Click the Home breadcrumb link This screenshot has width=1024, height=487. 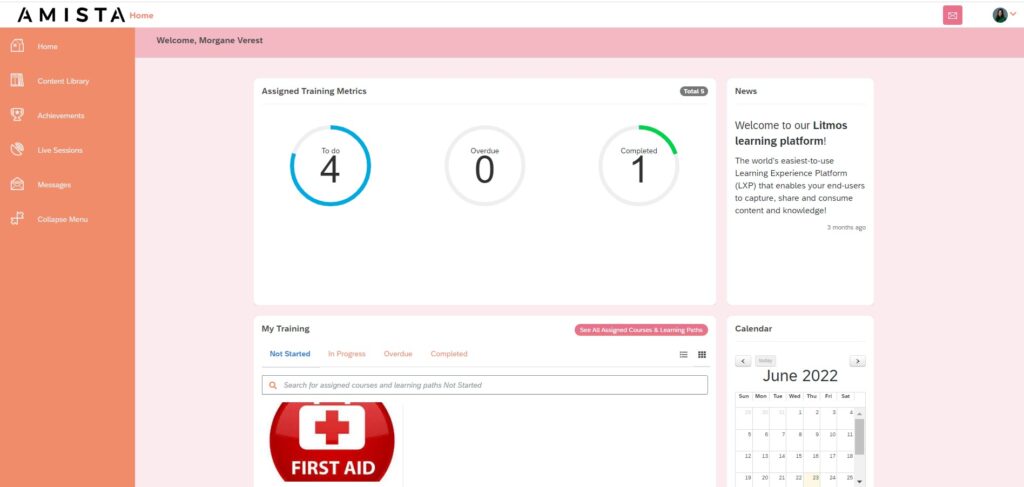142,16
